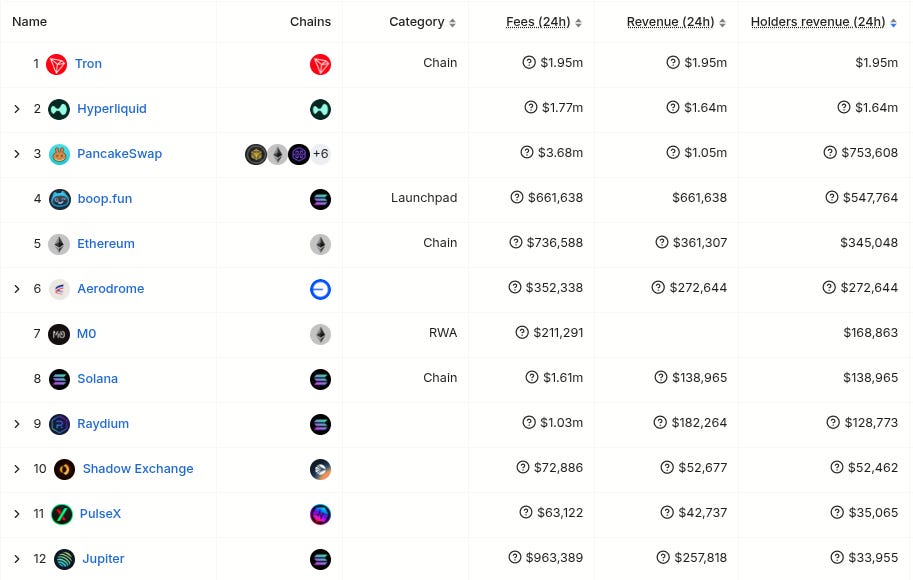Click the Solana chain icon in boop.fun row
Viewport: 913px width, 580px height.
(x=320, y=199)
